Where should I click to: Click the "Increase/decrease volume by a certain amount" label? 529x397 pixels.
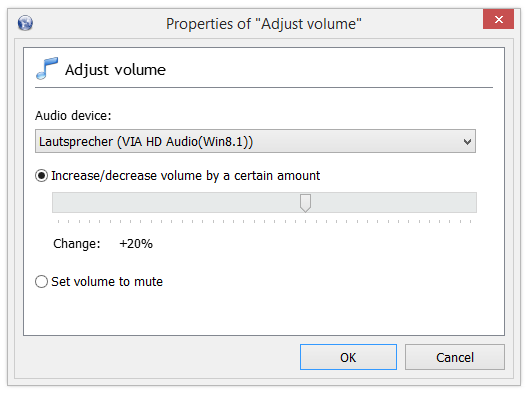[186, 176]
